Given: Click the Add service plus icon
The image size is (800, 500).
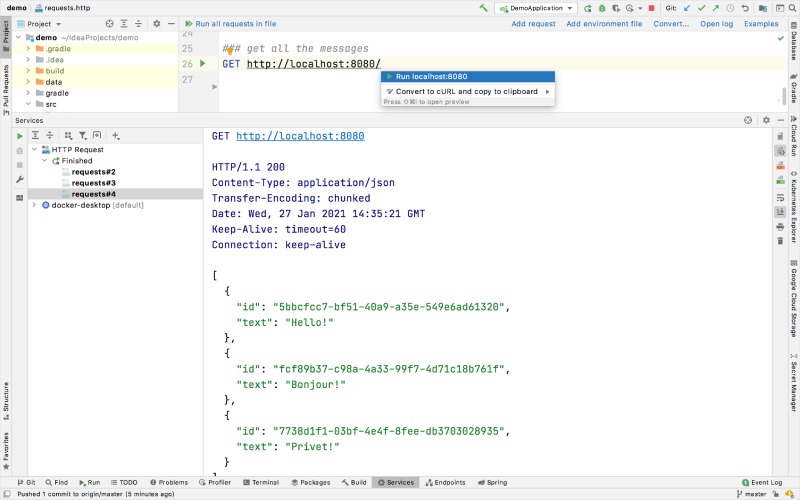Looking at the screenshot, I should (x=116, y=136).
